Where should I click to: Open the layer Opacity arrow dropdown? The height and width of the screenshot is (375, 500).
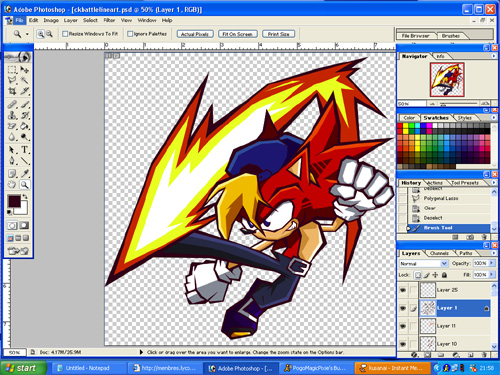(491, 263)
